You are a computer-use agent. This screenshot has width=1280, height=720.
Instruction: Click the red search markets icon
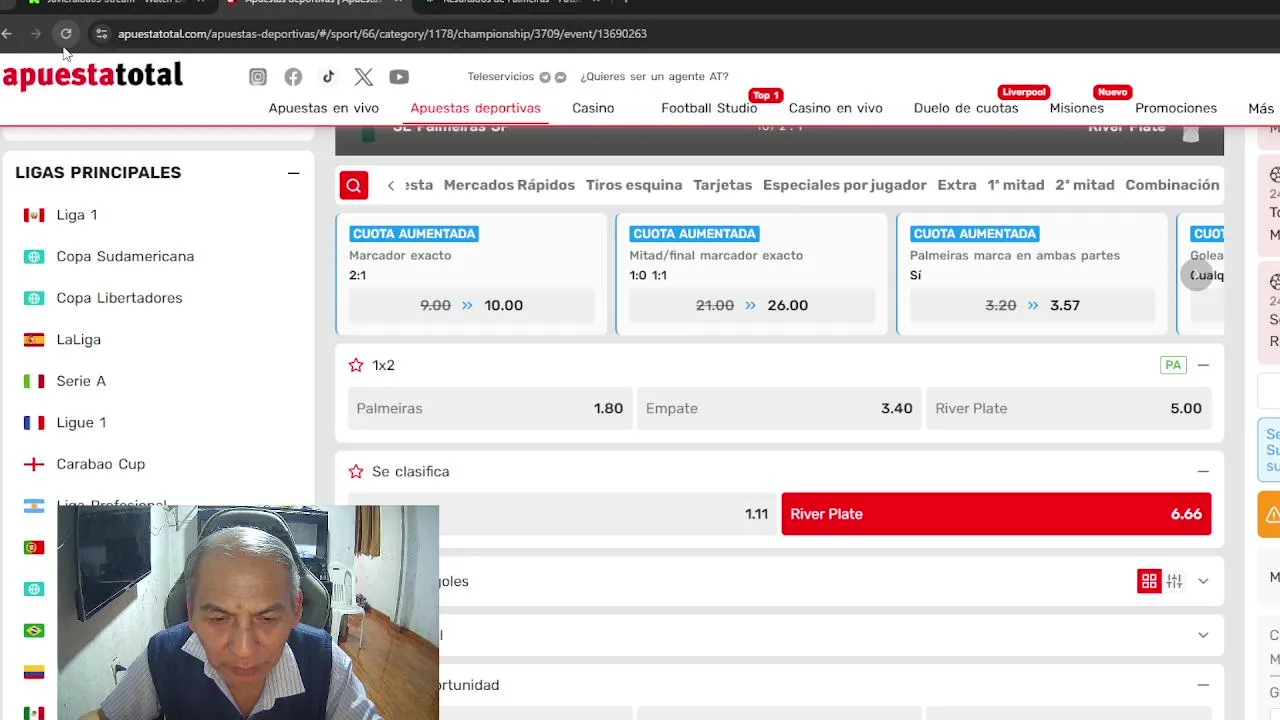coord(354,185)
